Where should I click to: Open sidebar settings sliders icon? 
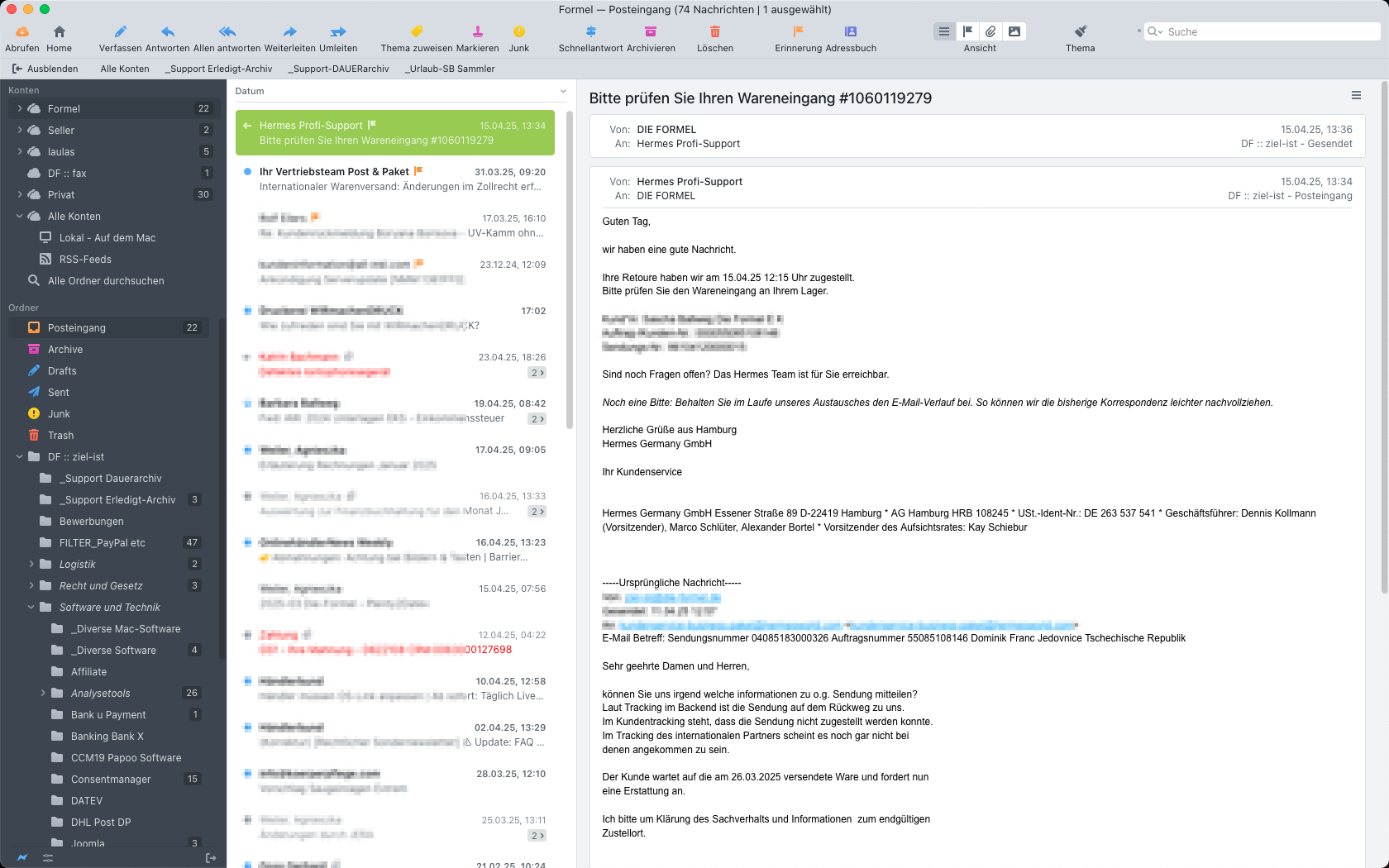click(x=48, y=858)
